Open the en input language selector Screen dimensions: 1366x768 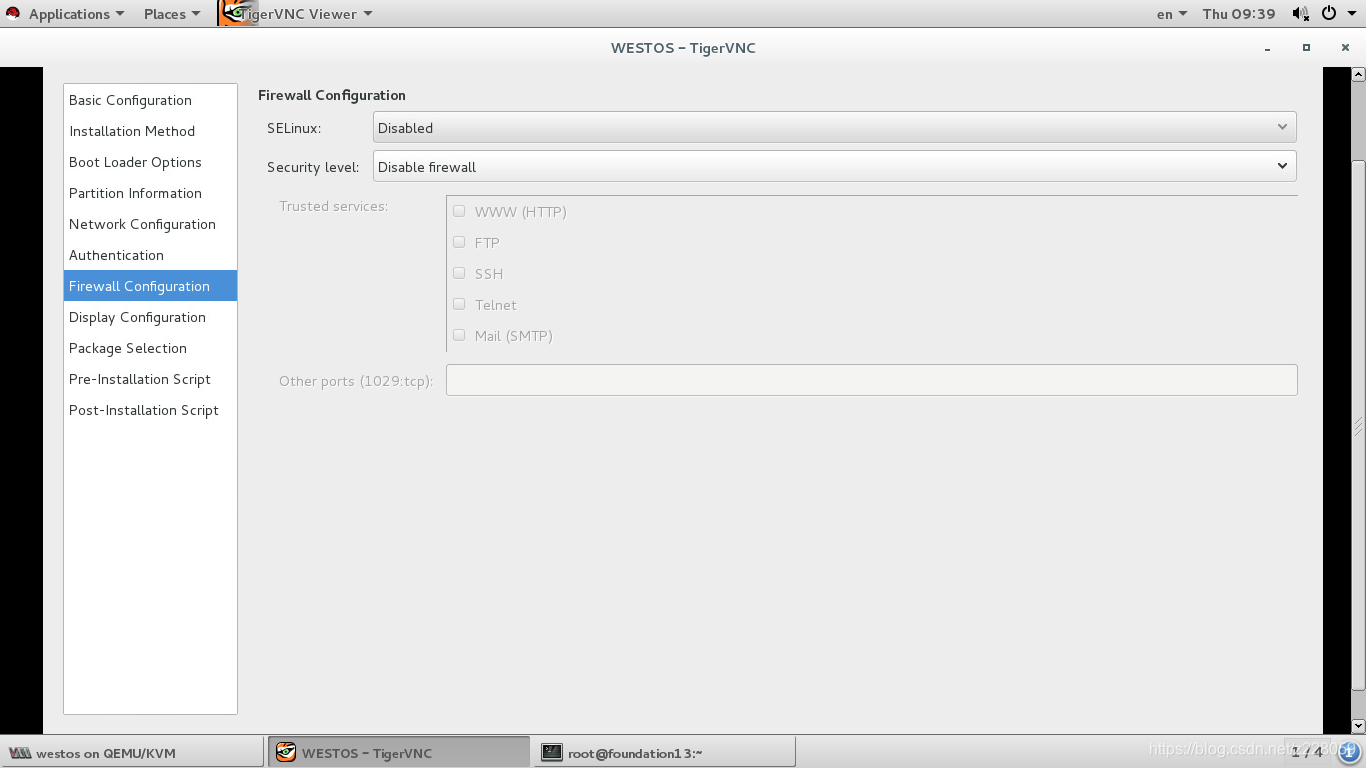[1171, 14]
